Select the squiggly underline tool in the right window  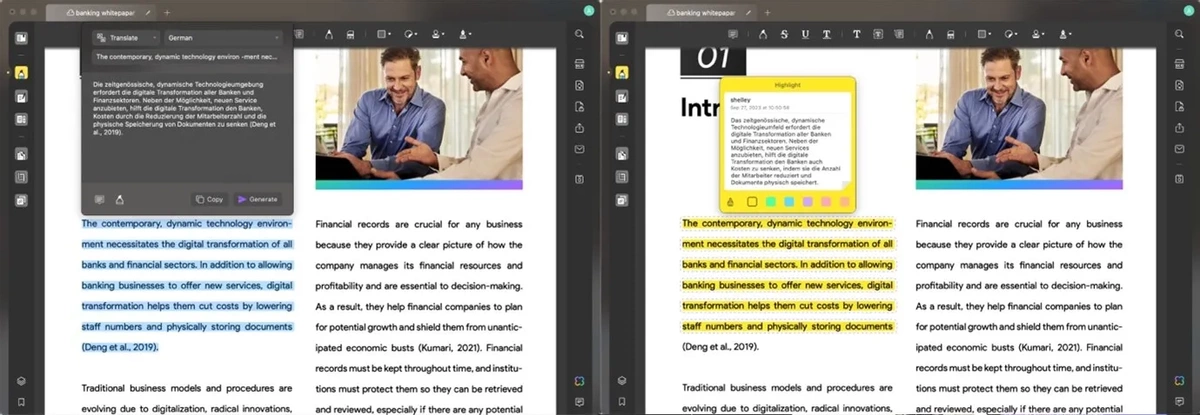coord(828,34)
